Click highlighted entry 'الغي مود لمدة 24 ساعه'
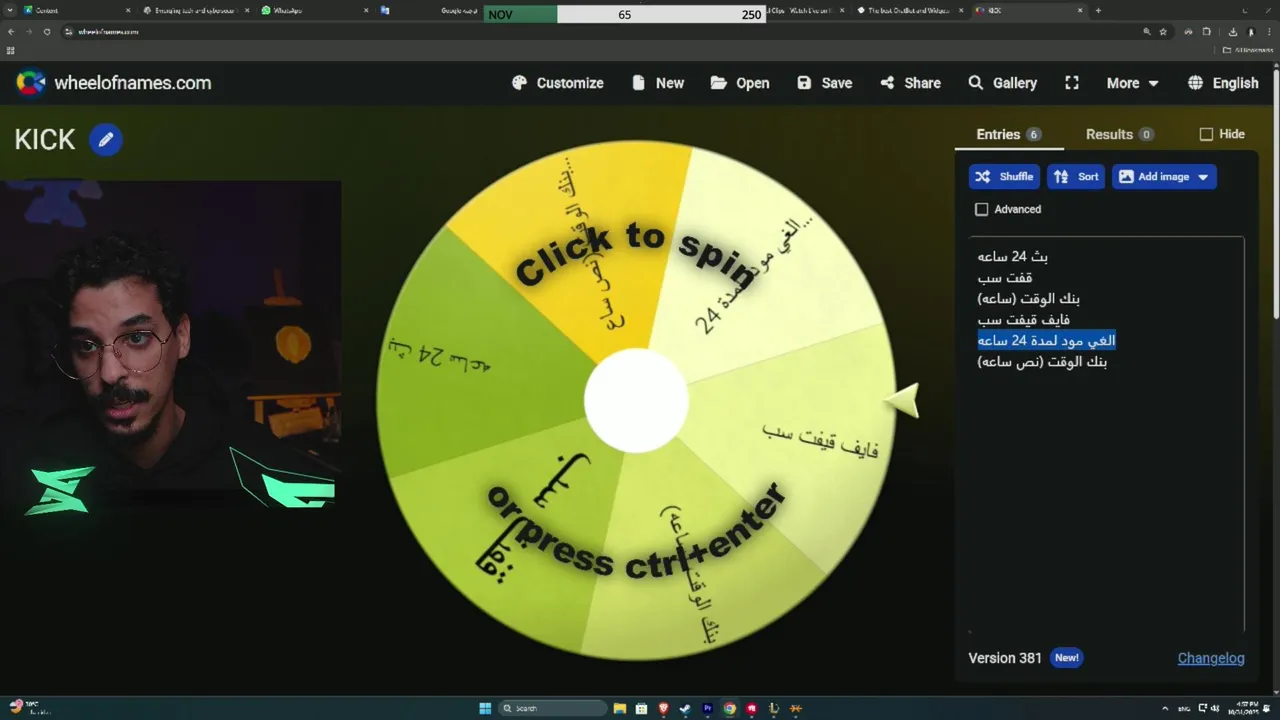 (1046, 340)
